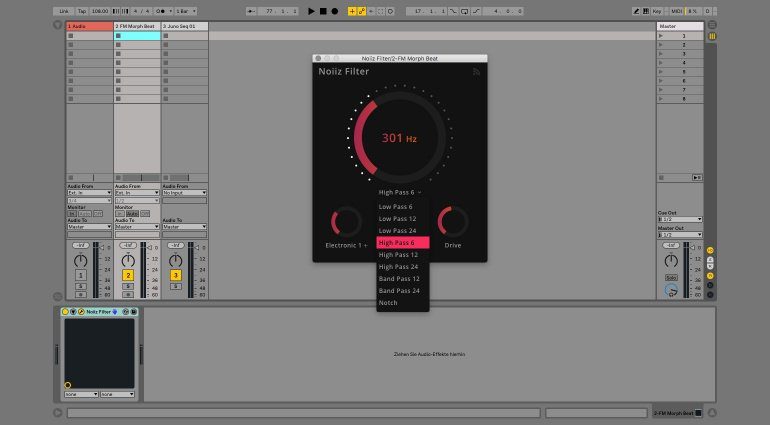Click the highlighted clip slot in track 2
Viewport: 770px width, 425px height.
(137, 36)
